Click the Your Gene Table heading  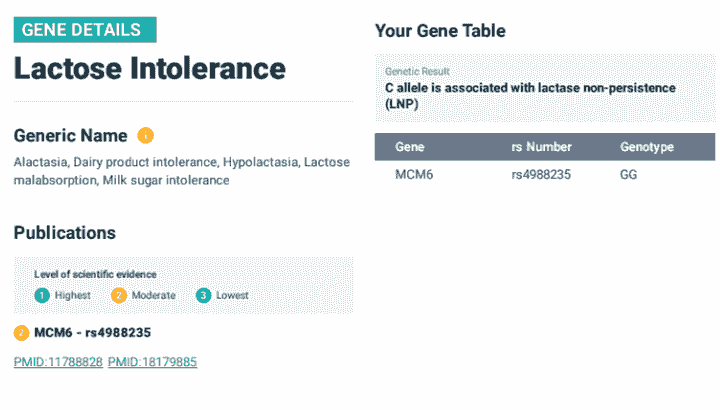440,31
